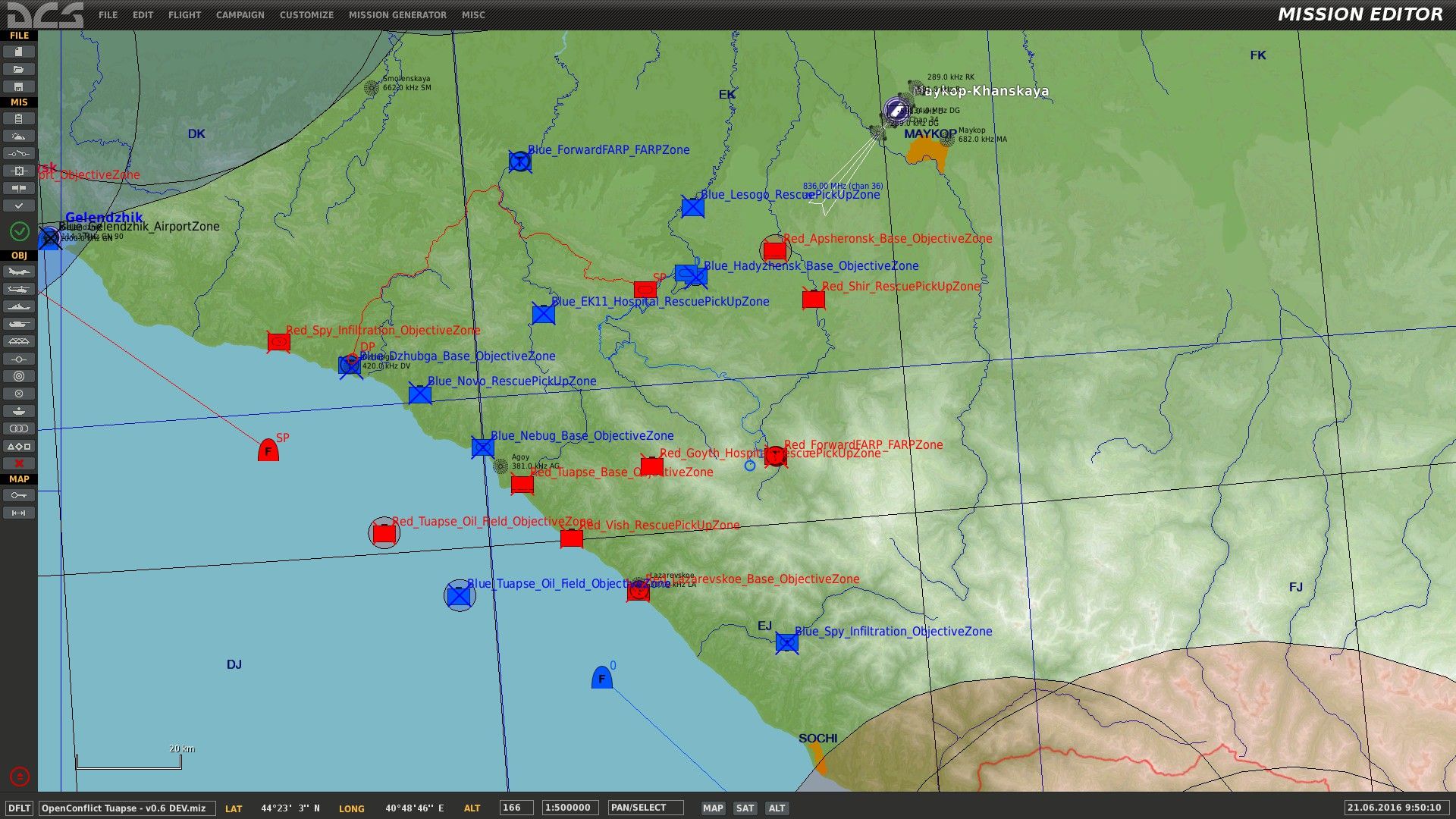Image resolution: width=1456 pixels, height=819 pixels.
Task: Select the crossed circle object tool
Action: (19, 394)
